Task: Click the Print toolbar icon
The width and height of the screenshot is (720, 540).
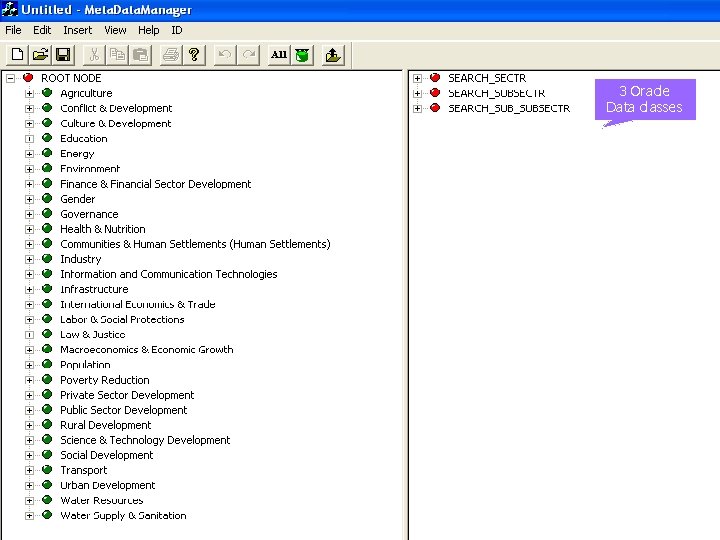Action: tap(171, 55)
